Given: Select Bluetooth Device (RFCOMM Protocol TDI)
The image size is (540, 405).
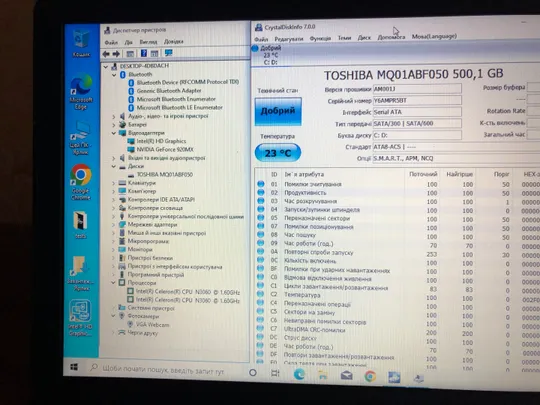Looking at the screenshot, I should coord(188,82).
